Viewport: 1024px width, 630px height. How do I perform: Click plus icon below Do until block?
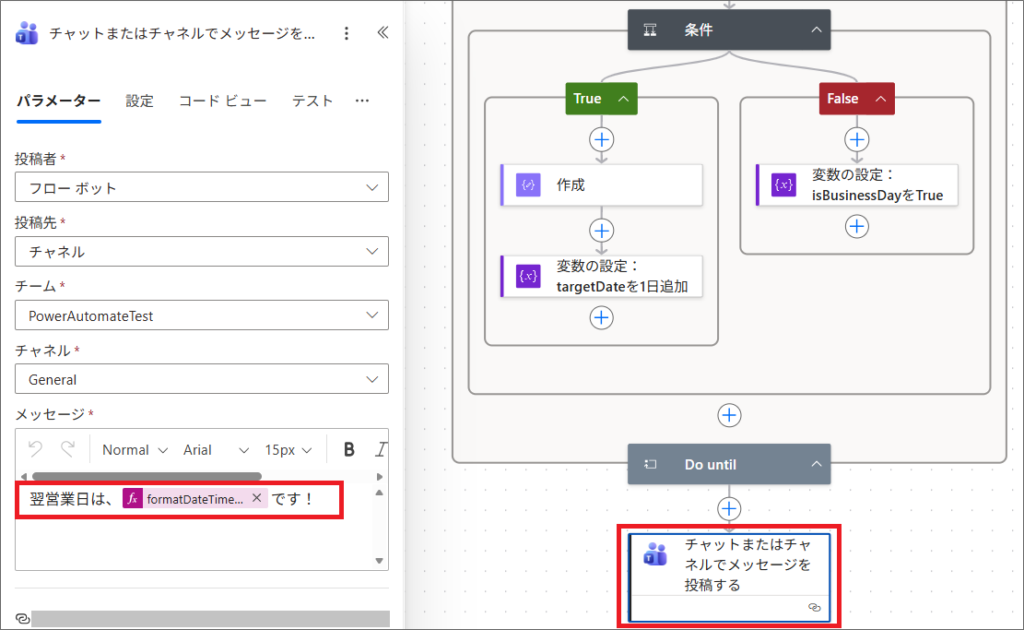730,509
